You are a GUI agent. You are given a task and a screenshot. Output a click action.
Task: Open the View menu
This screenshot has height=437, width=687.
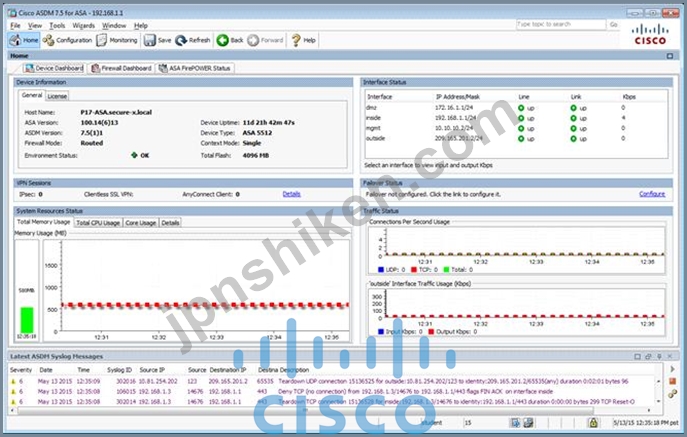coord(35,25)
